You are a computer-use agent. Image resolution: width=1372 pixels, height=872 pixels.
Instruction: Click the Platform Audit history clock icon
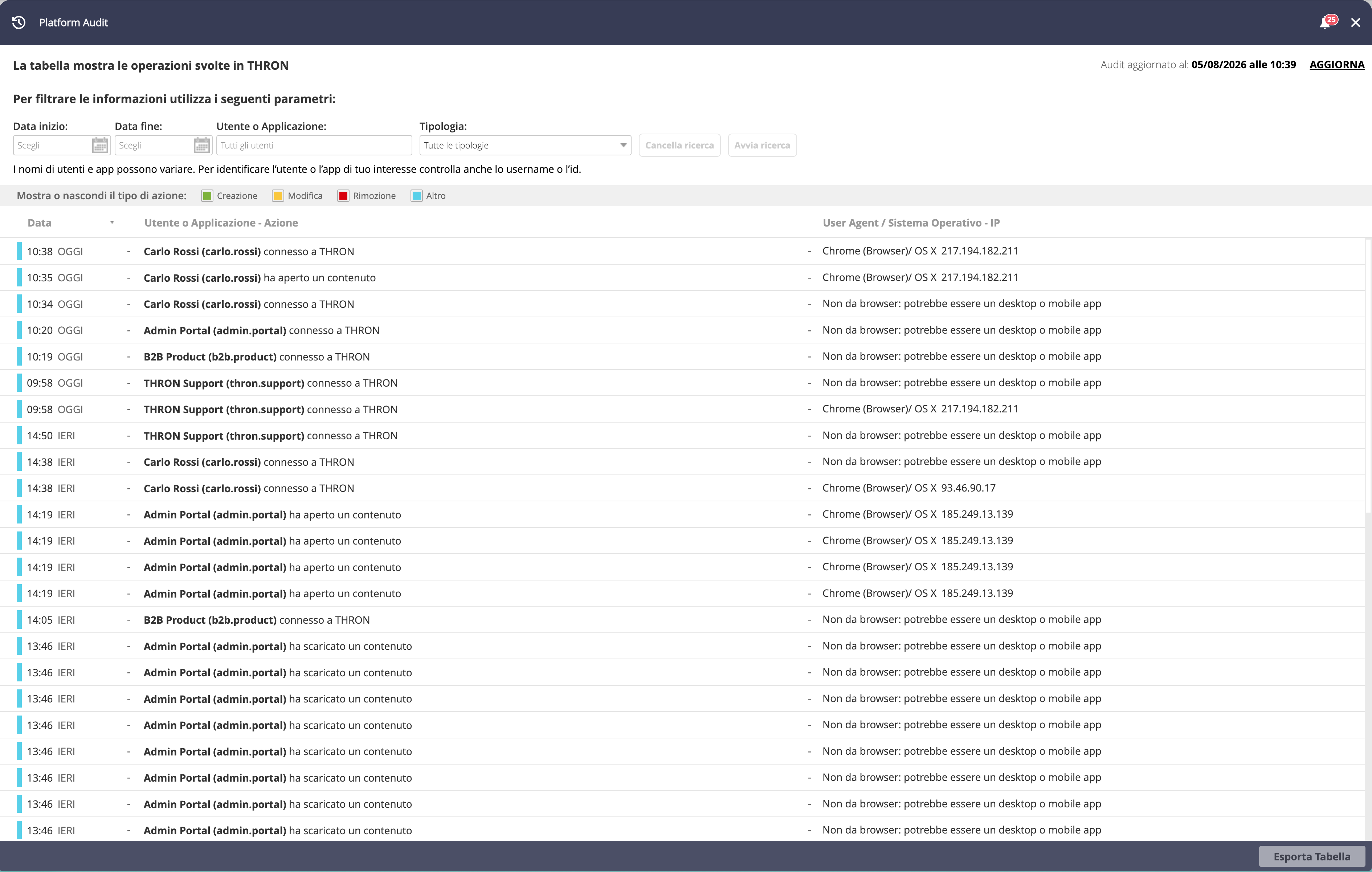[19, 22]
